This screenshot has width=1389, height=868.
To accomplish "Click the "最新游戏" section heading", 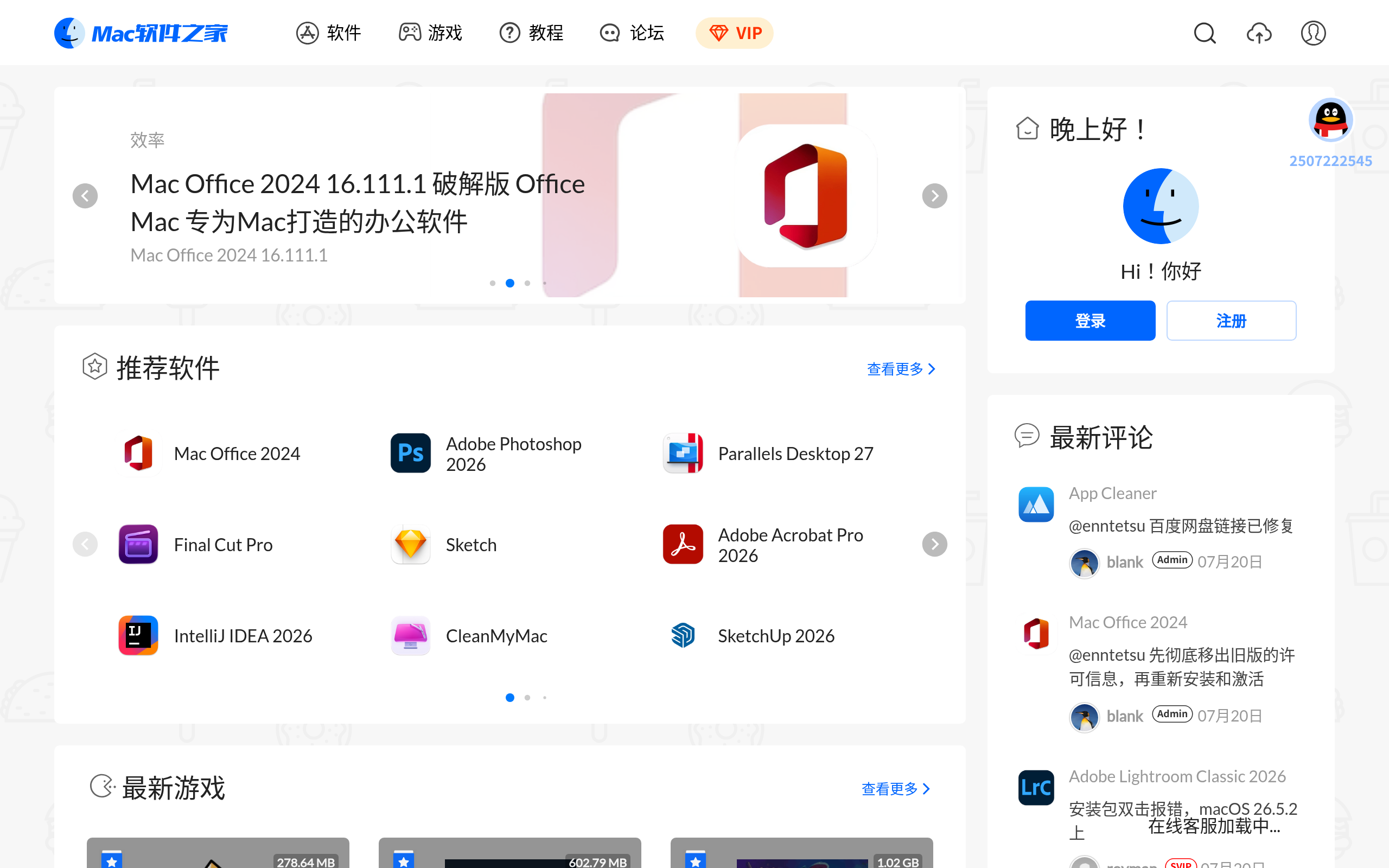I will (173, 788).
